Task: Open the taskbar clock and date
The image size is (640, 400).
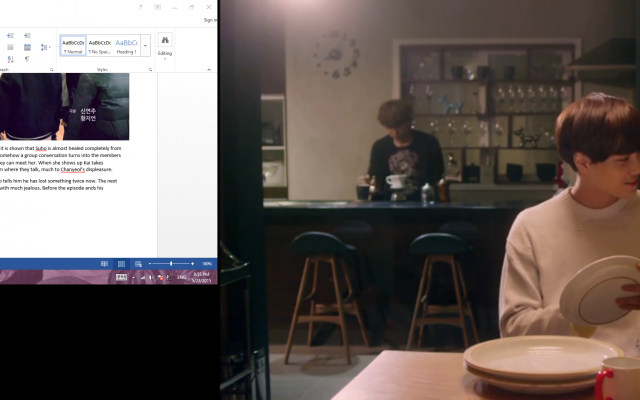Action: click(x=202, y=278)
